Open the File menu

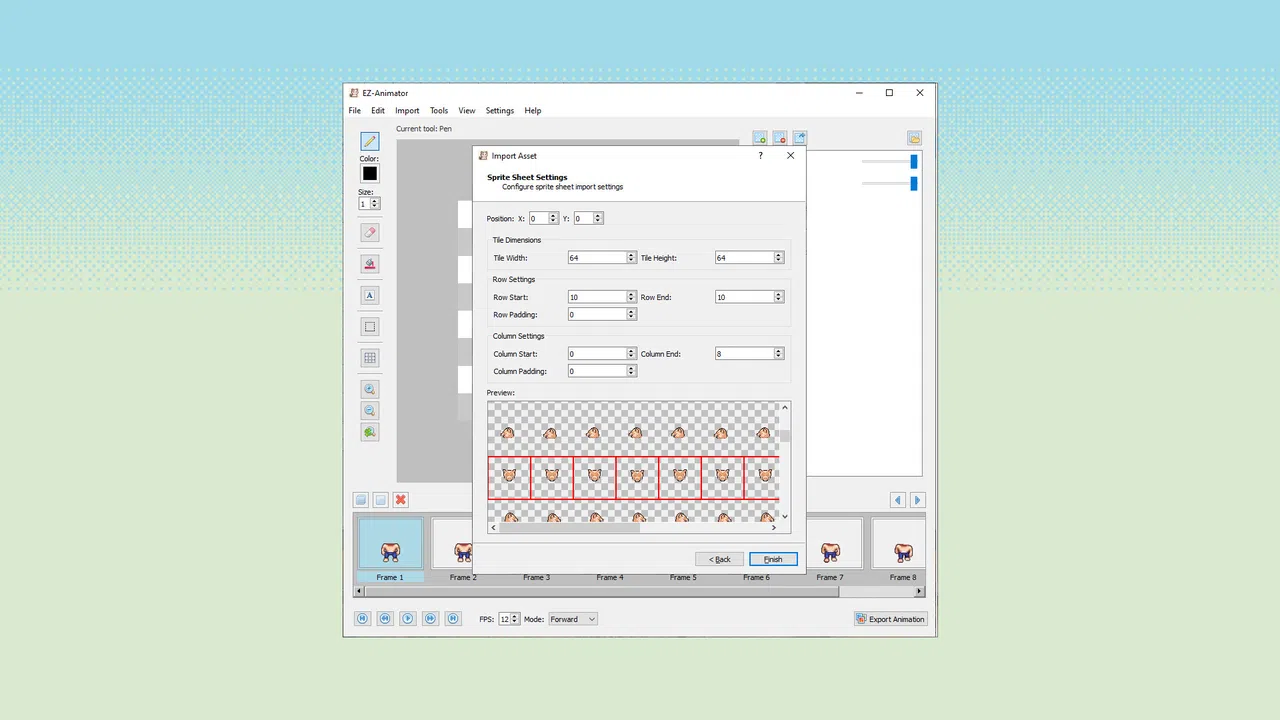coord(355,111)
